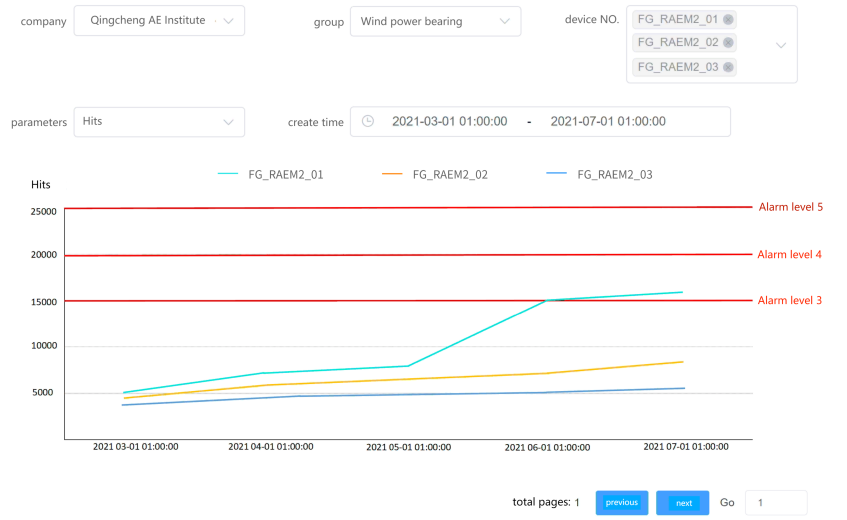Remove the FG_RAEM2_01 device tag
Screen dimensions: 847x520
point(728,19)
